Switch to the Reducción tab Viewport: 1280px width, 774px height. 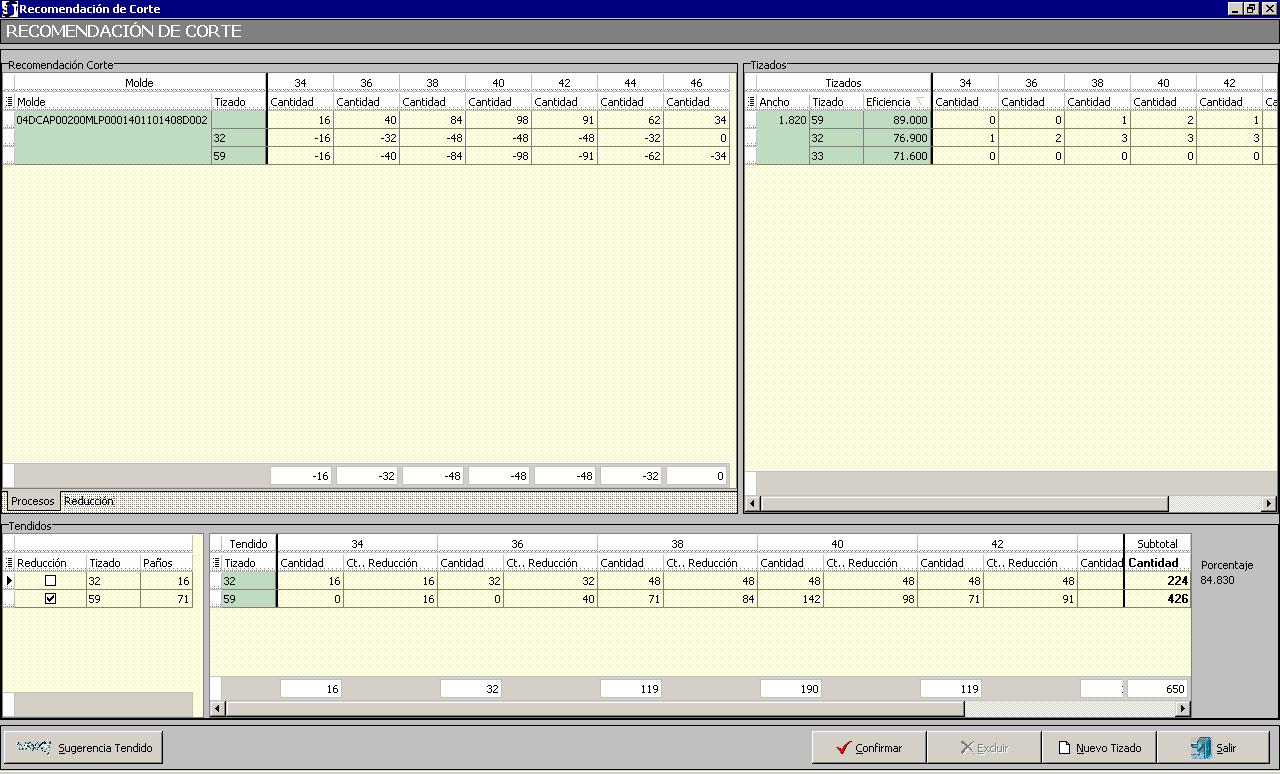click(x=89, y=501)
